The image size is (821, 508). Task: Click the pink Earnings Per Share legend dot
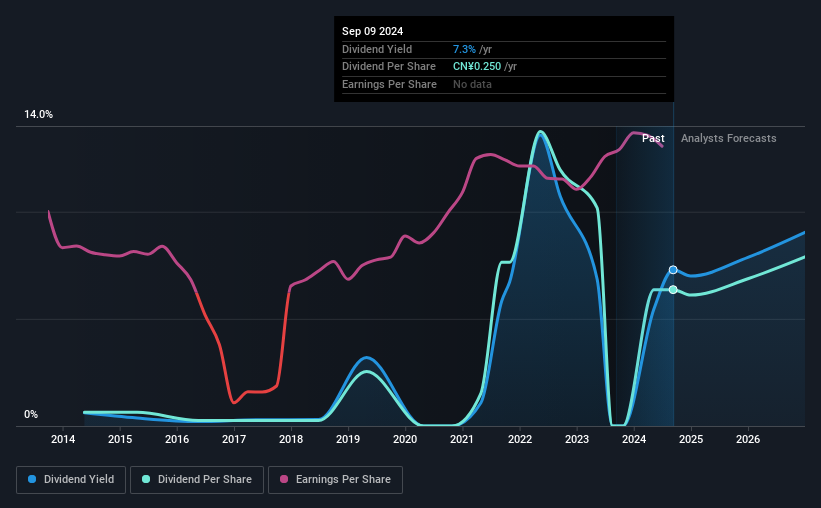coord(284,479)
